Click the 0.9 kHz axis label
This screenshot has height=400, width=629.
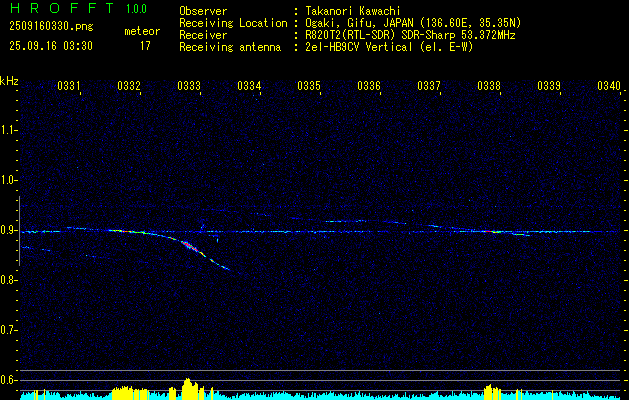pyautogui.click(x=8, y=230)
